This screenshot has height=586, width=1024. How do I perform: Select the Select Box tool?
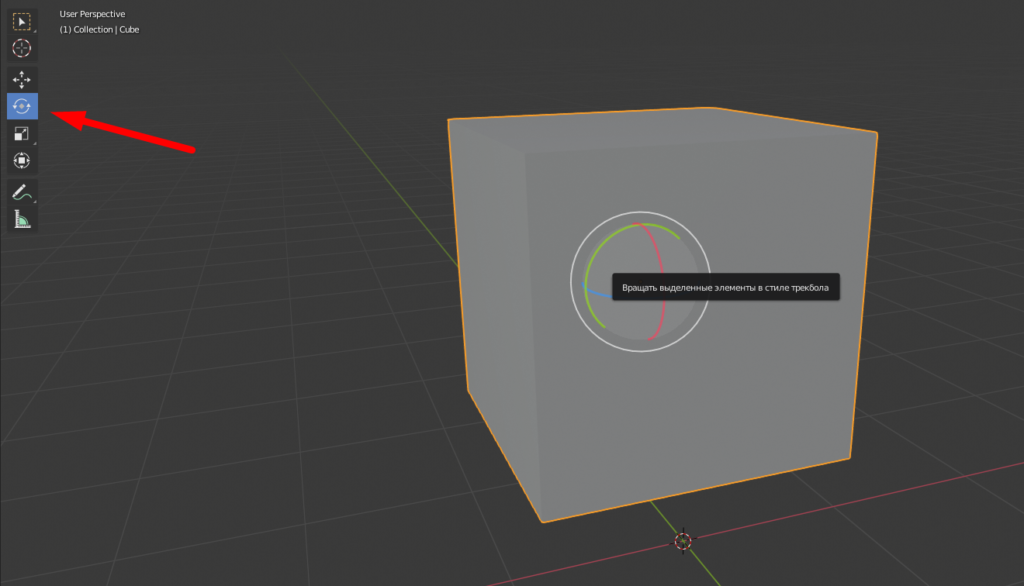pos(21,21)
